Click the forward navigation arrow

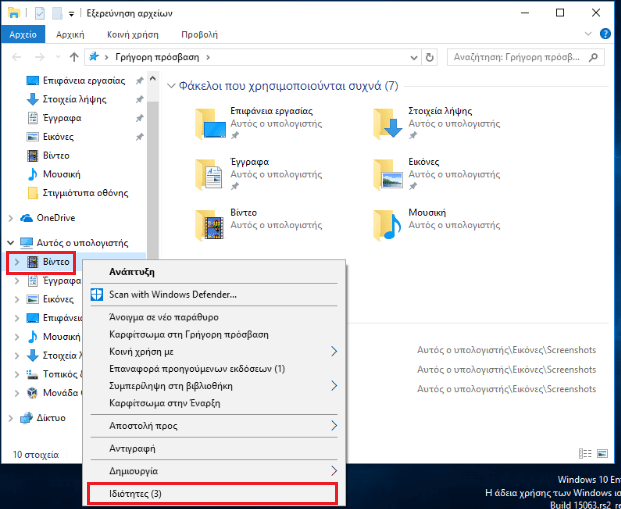point(40,57)
